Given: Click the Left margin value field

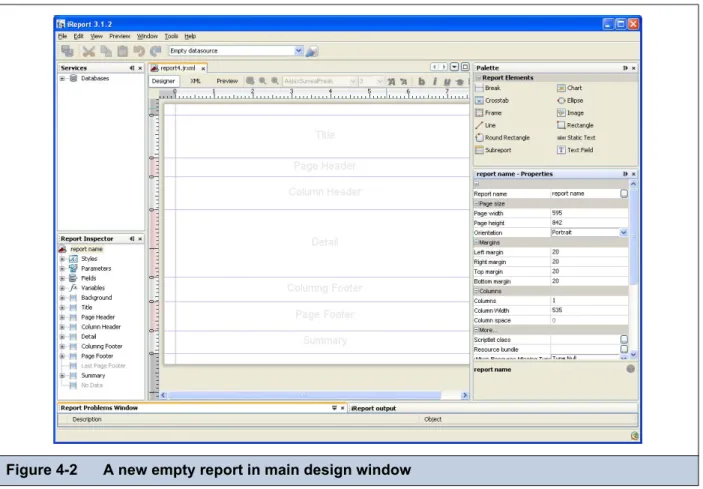Looking at the screenshot, I should (x=589, y=252).
